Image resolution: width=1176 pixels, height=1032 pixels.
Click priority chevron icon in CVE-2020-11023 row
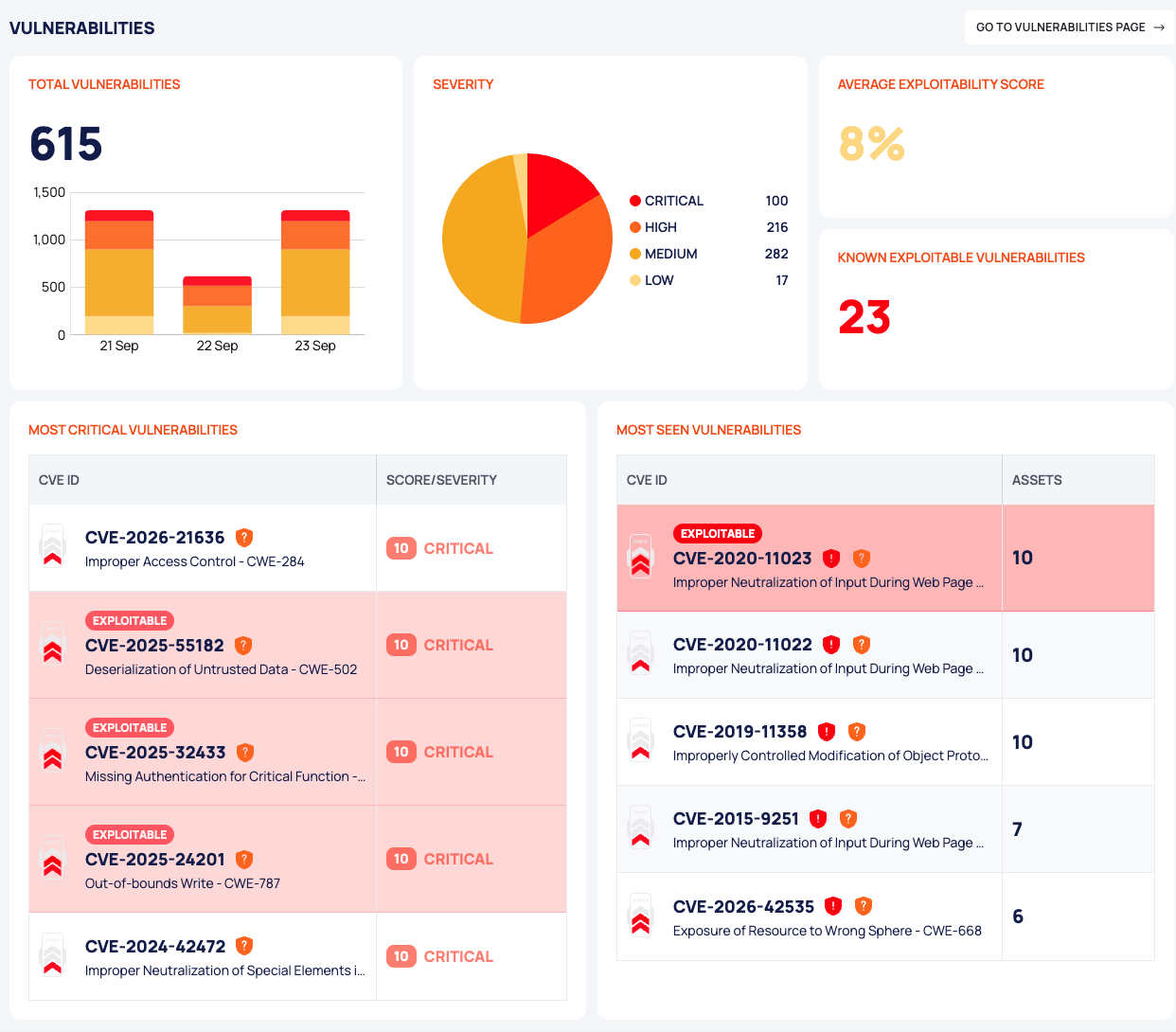coord(641,558)
